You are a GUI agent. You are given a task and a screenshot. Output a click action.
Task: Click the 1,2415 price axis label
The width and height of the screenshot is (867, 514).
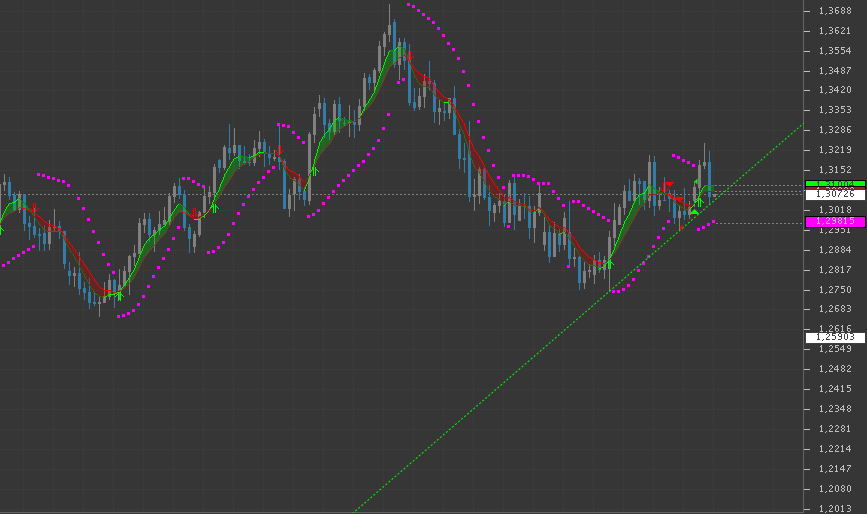click(x=835, y=389)
